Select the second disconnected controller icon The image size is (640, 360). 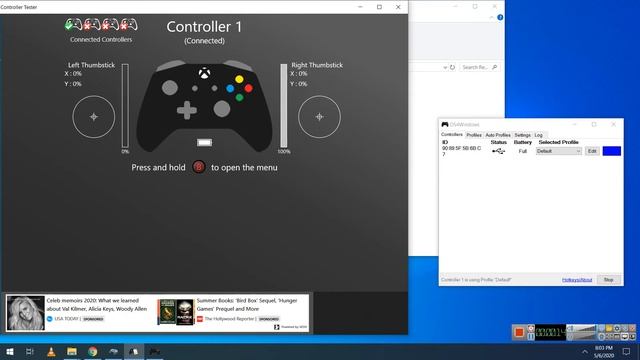[x=92, y=25]
